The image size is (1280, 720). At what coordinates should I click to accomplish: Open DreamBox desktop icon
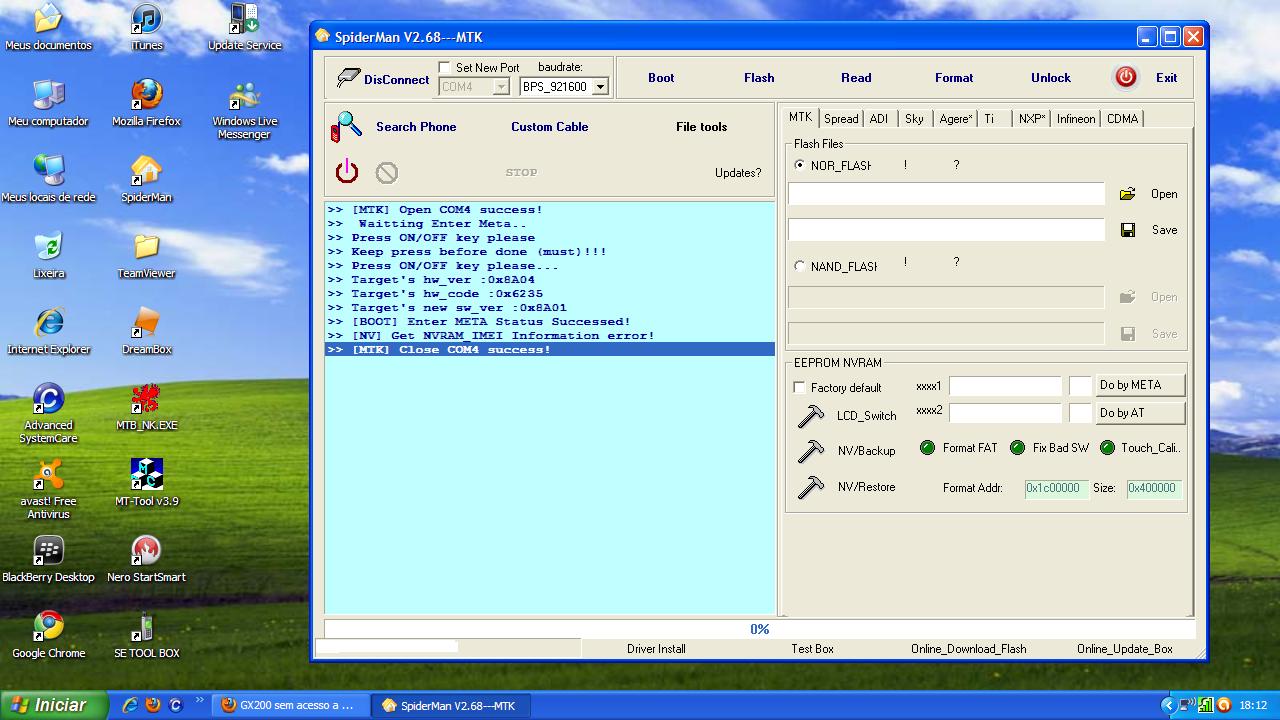(x=146, y=331)
